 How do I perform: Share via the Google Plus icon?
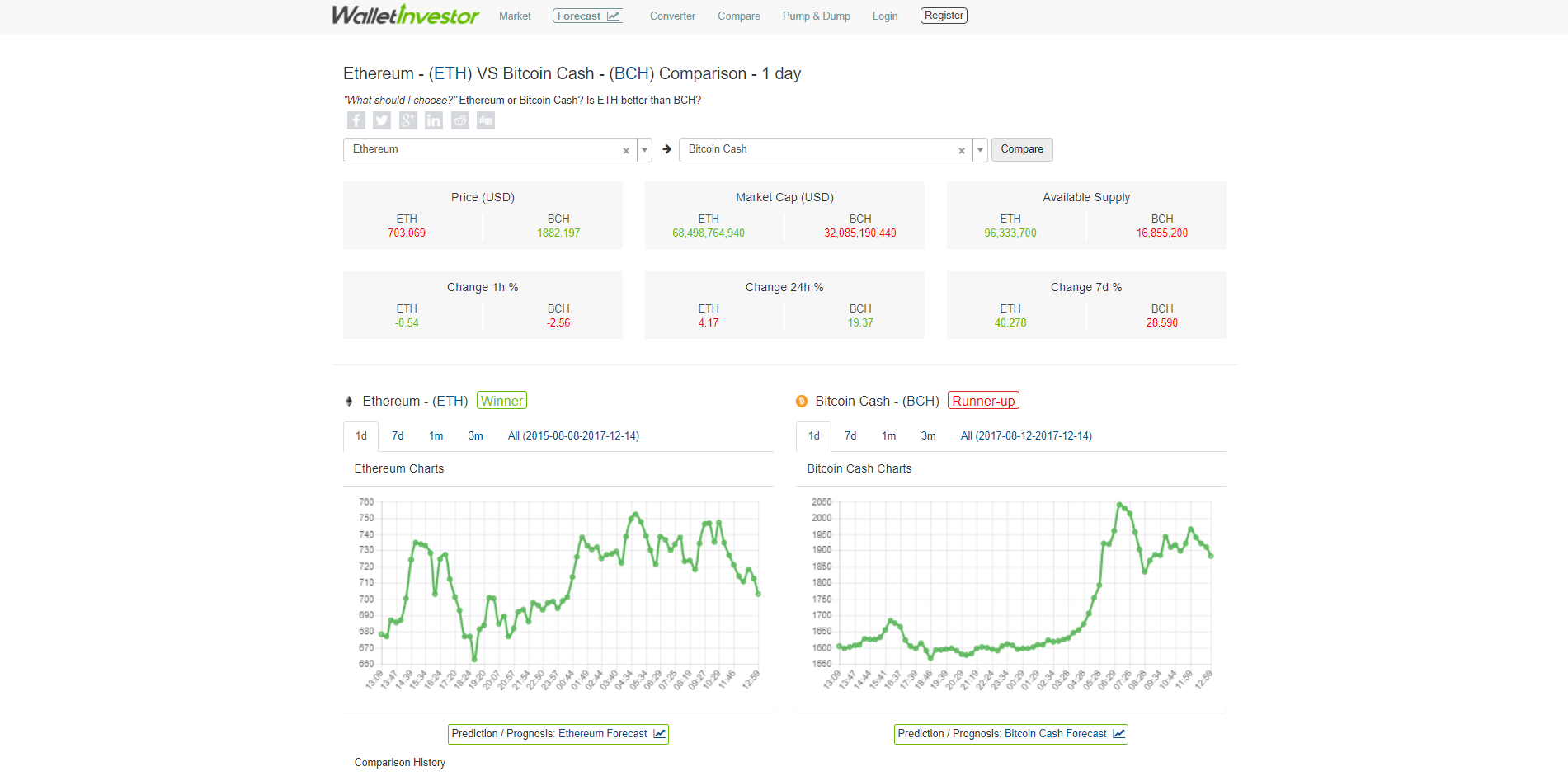(408, 120)
